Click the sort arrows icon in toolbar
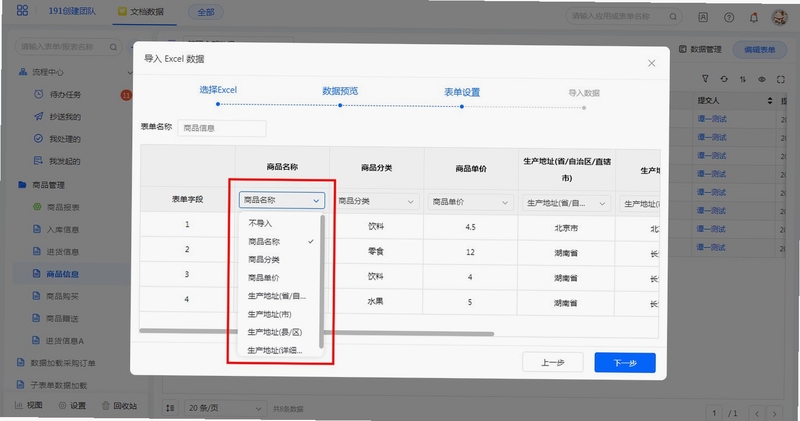800x421 pixels. [743, 79]
